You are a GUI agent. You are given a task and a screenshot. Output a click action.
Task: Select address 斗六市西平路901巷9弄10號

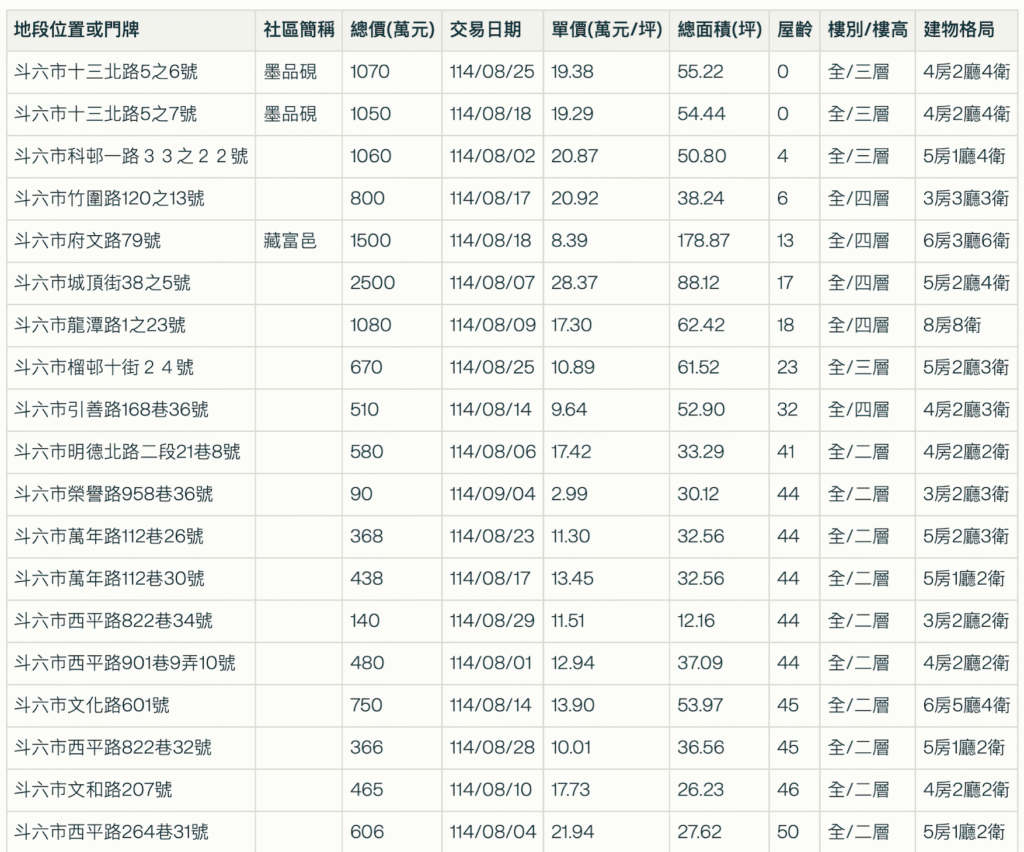(x=125, y=663)
